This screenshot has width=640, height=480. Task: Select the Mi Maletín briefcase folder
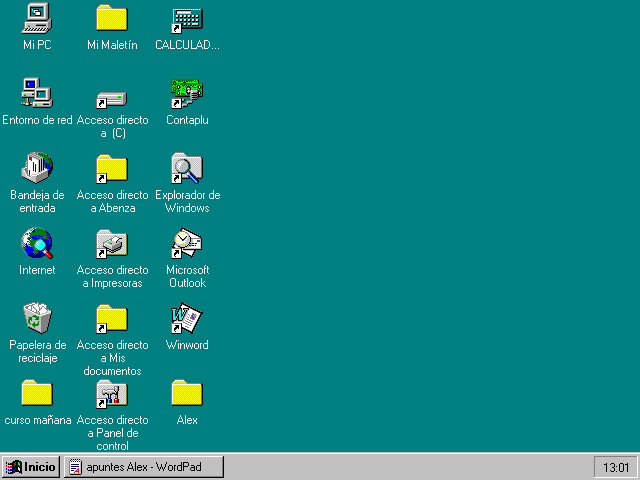point(112,19)
